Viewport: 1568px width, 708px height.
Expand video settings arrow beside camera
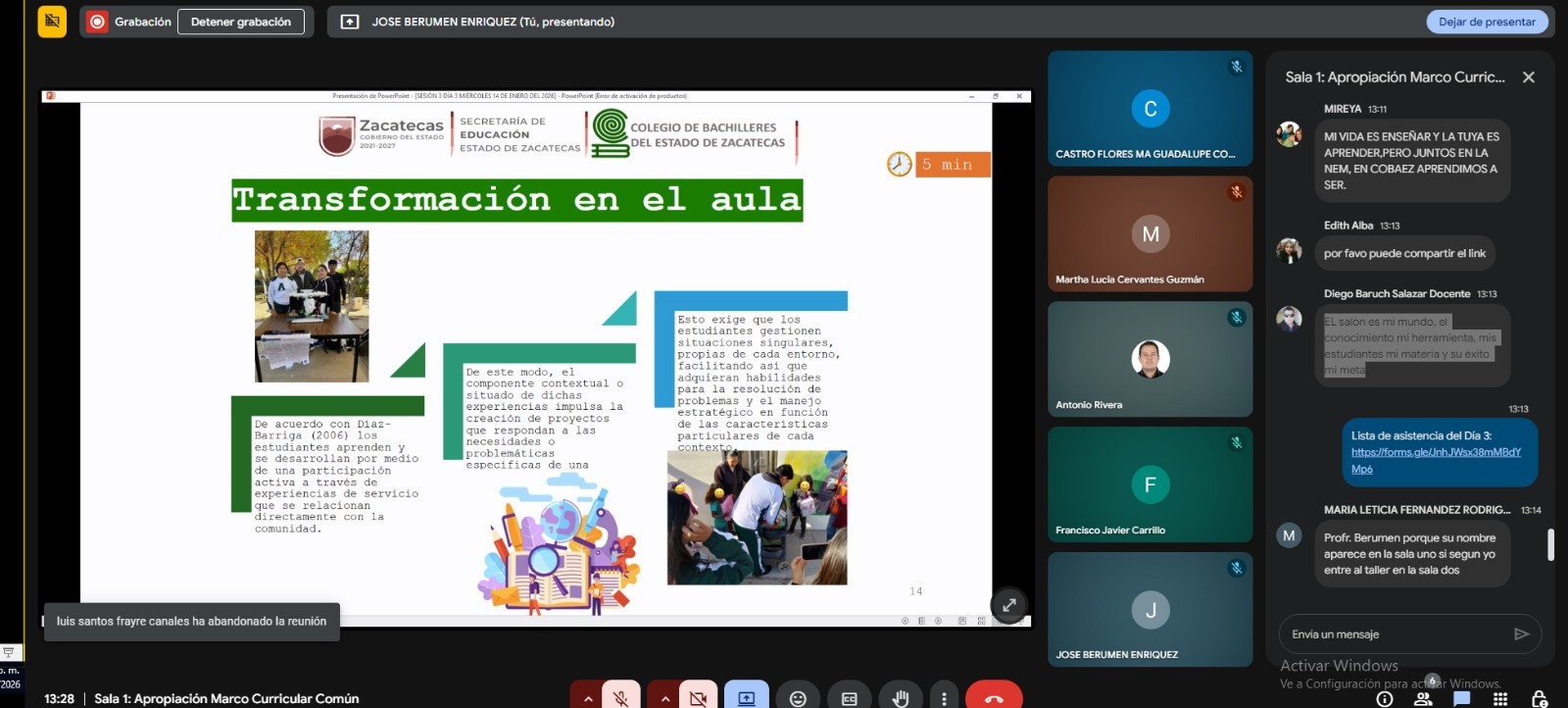pyautogui.click(x=664, y=697)
